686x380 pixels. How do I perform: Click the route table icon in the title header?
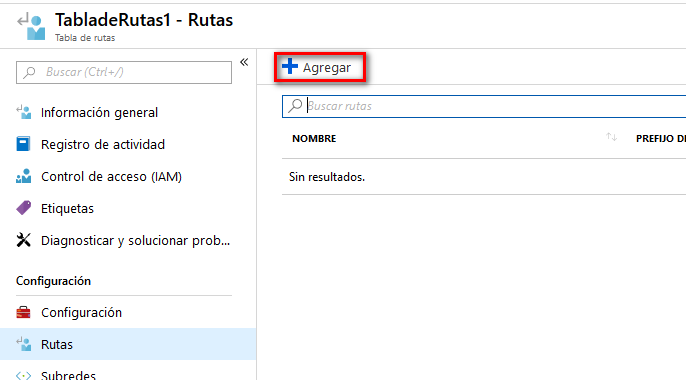pos(32,27)
